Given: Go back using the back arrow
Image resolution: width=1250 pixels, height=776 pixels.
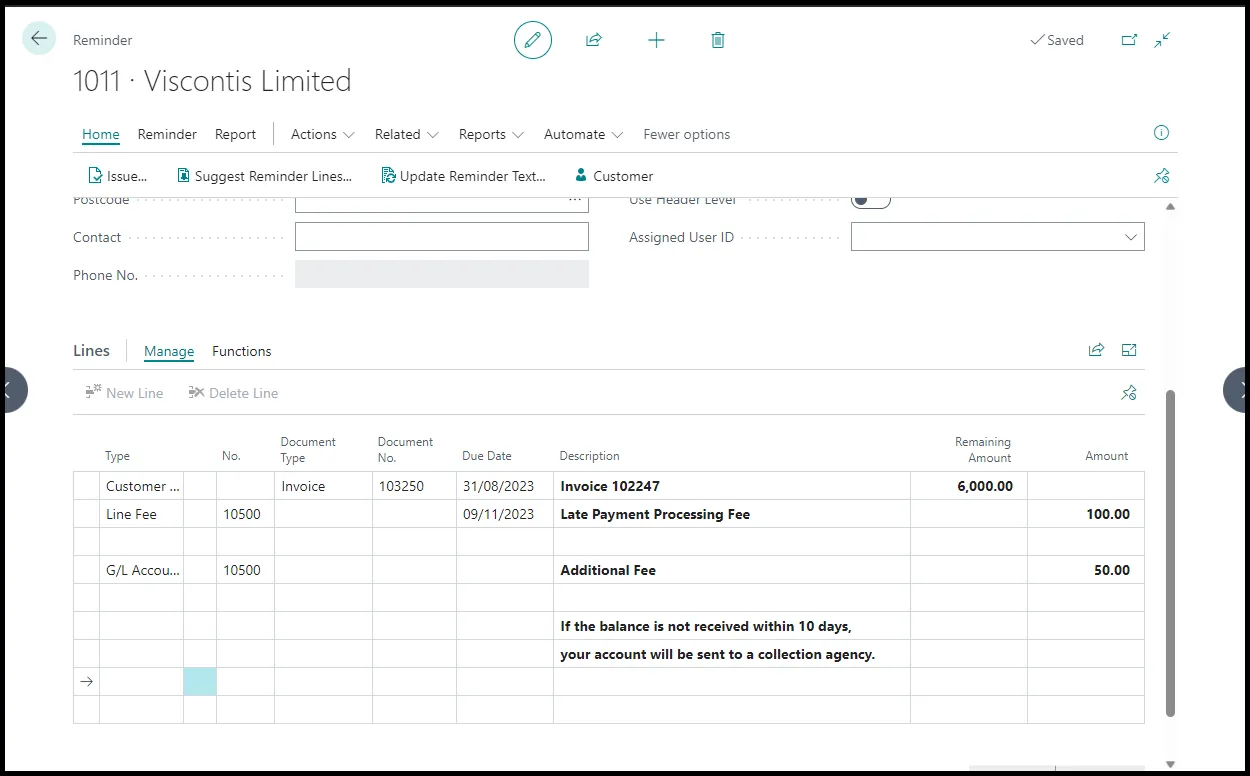Looking at the screenshot, I should [x=39, y=39].
